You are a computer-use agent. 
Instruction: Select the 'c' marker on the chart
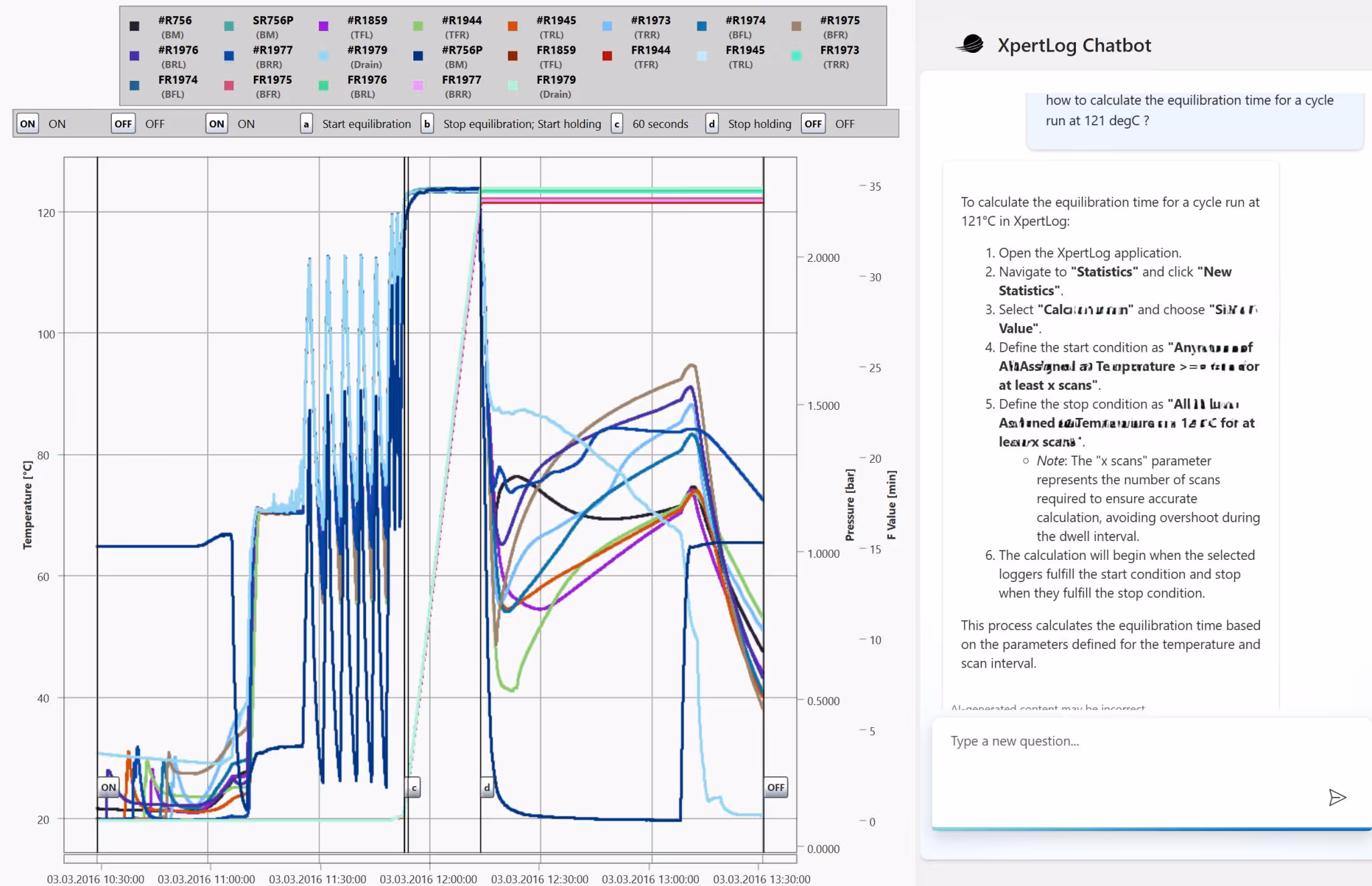[414, 788]
